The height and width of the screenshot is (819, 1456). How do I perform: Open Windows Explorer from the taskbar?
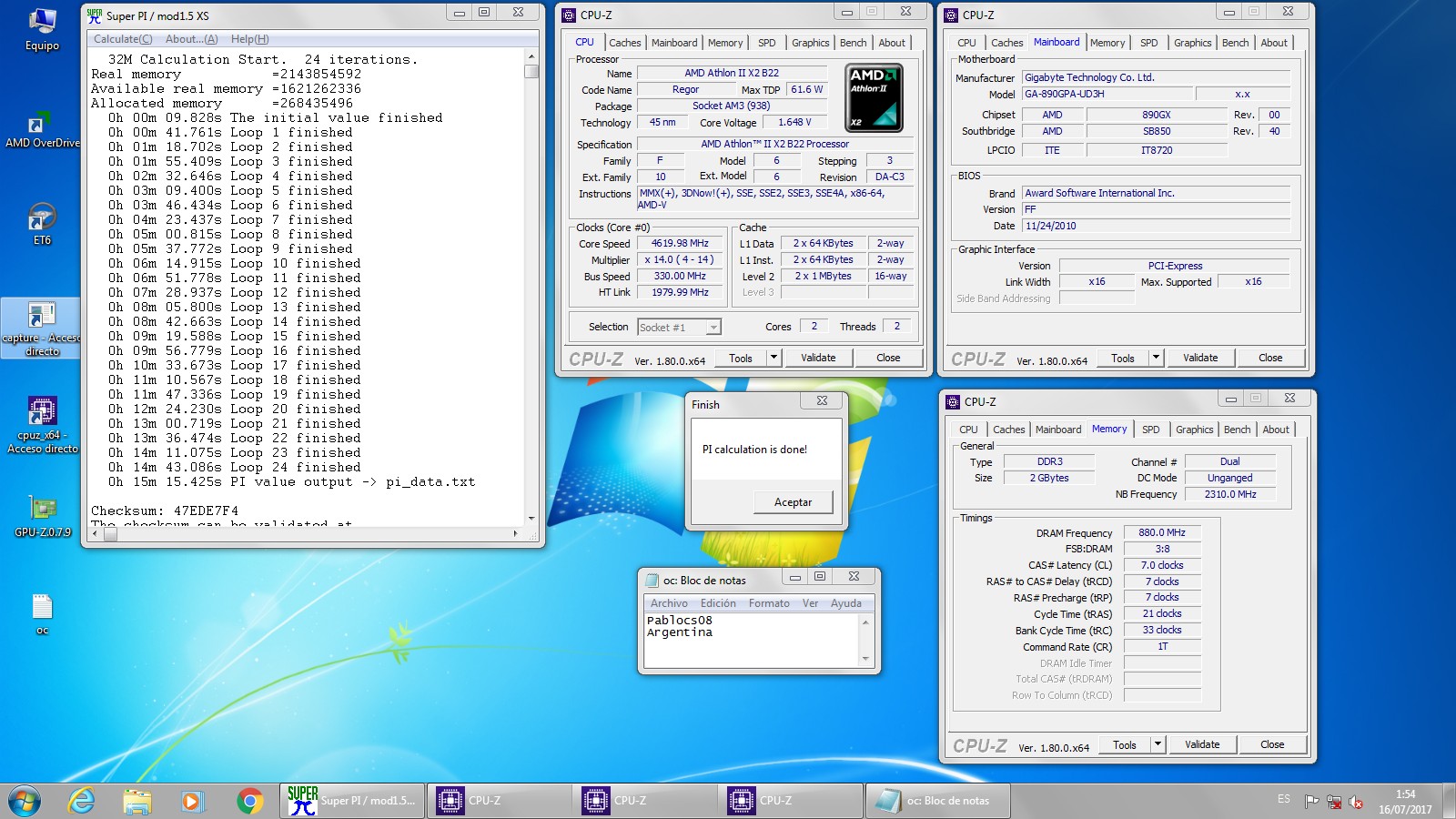pyautogui.click(x=137, y=801)
